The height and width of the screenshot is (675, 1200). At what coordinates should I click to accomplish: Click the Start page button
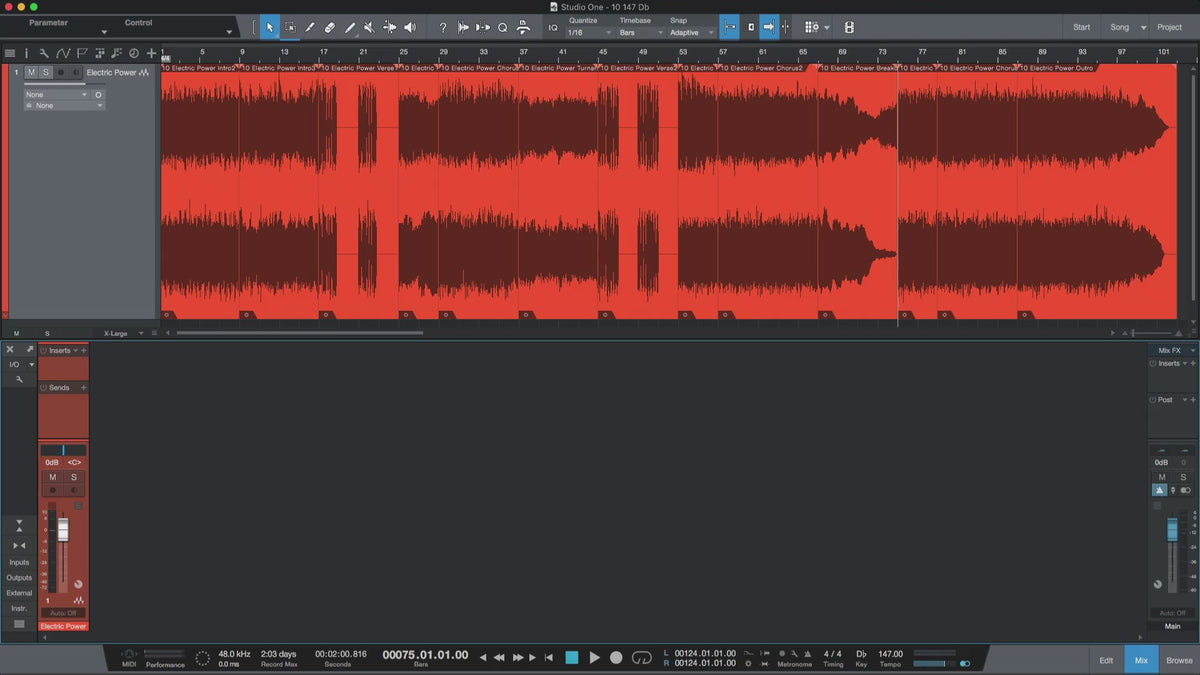coord(1081,27)
